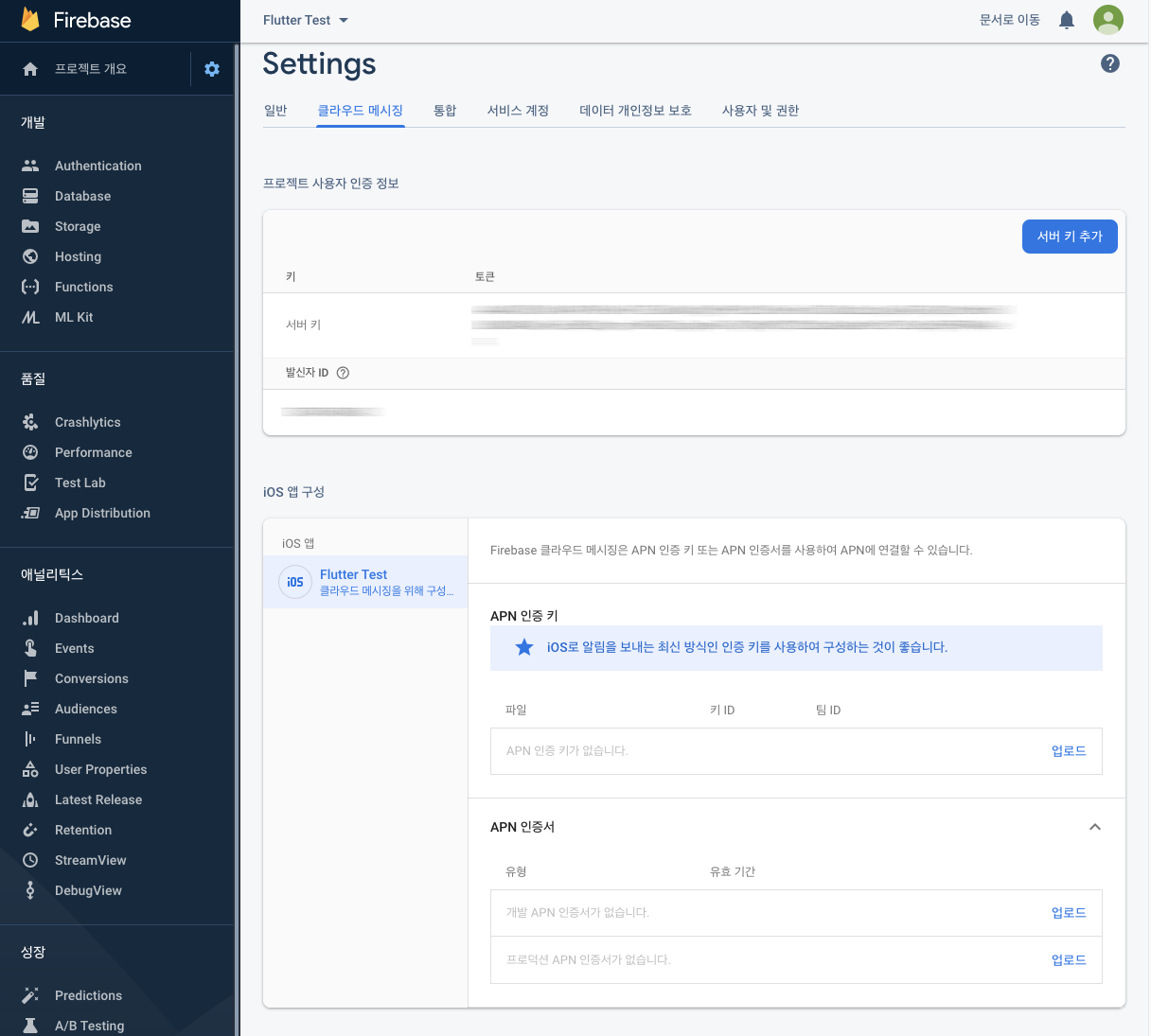
Task: Collapse the APN 인증서 section chevron
Action: (x=1095, y=827)
